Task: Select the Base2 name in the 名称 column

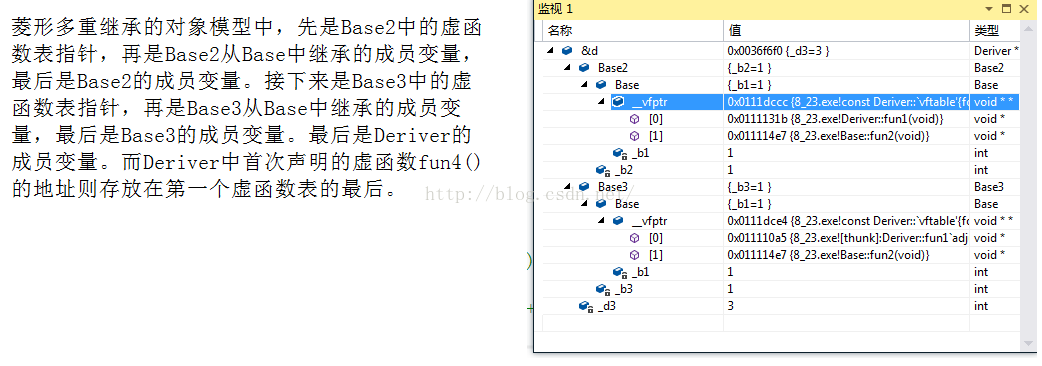Action: [613, 68]
